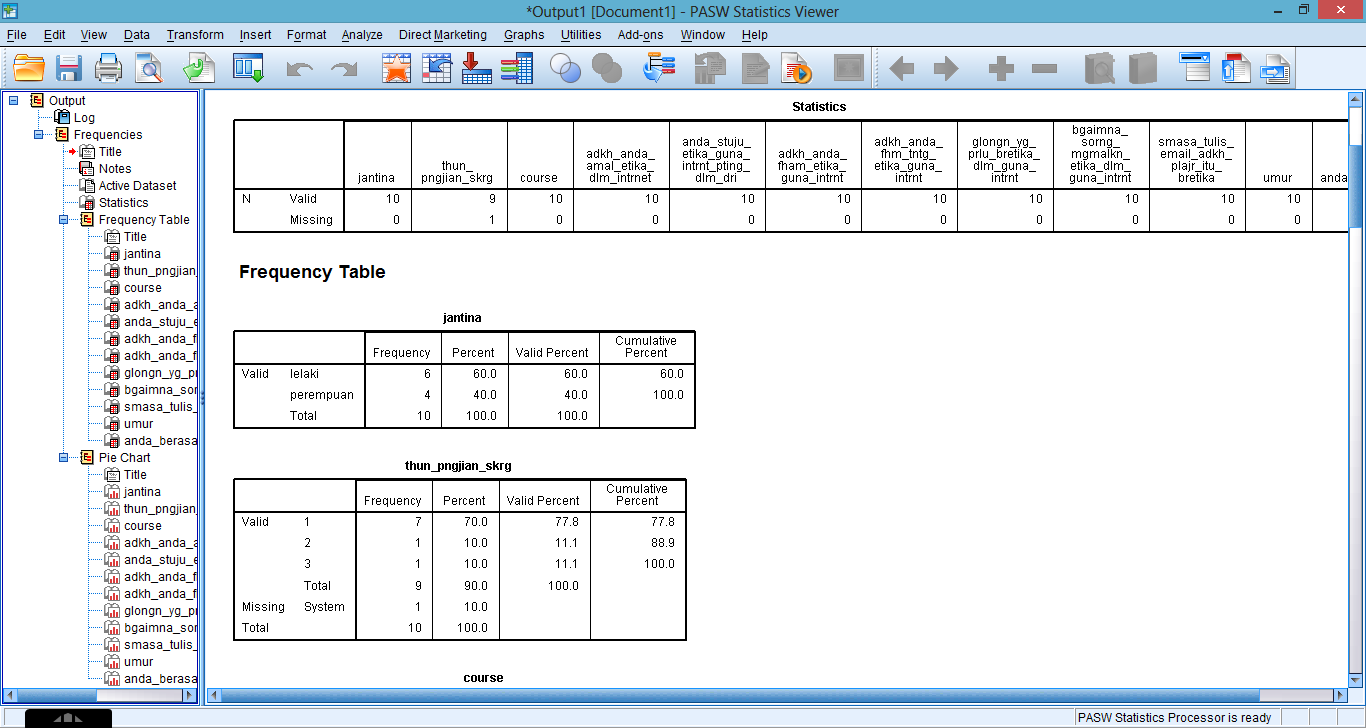
Task: Open the Direct Marketing menu
Action: click(443, 34)
